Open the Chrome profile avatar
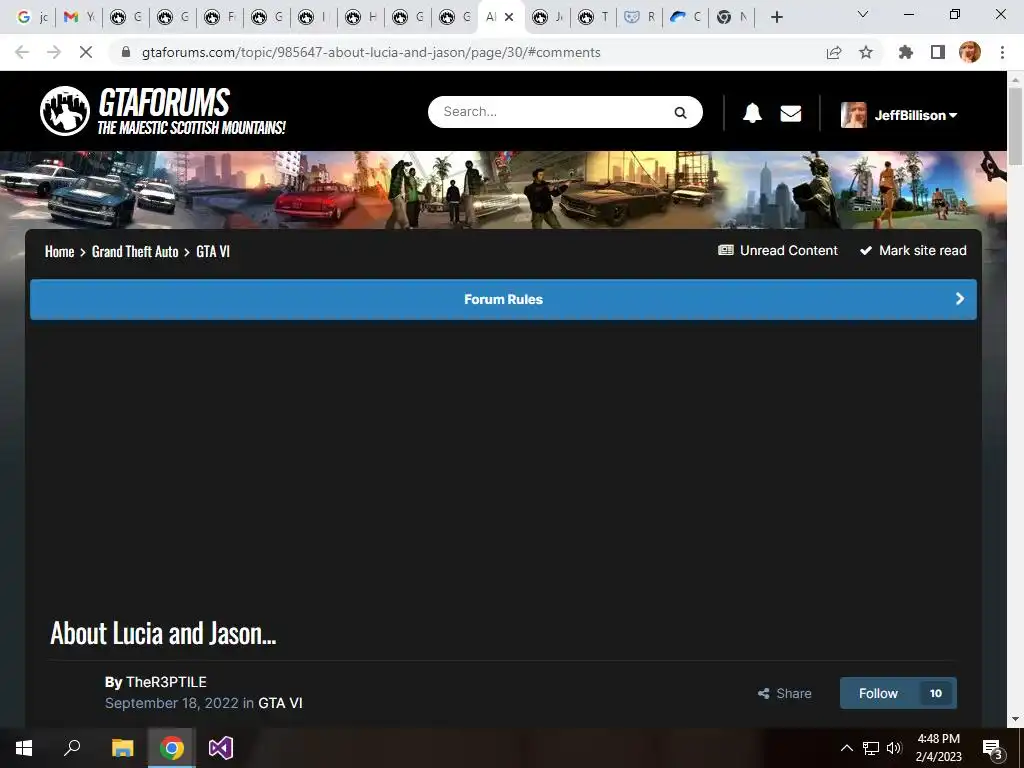The image size is (1024, 768). pyautogui.click(x=970, y=52)
